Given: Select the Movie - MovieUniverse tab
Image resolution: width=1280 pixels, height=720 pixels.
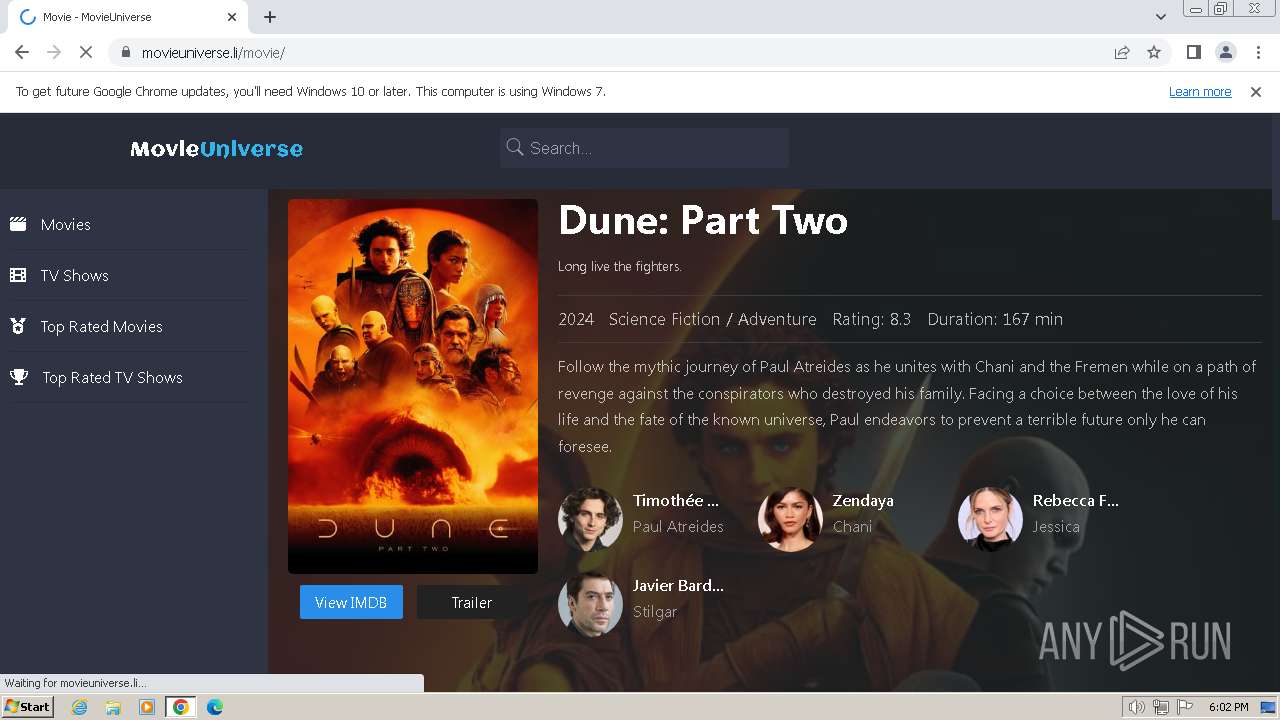Looking at the screenshot, I should (x=125, y=17).
